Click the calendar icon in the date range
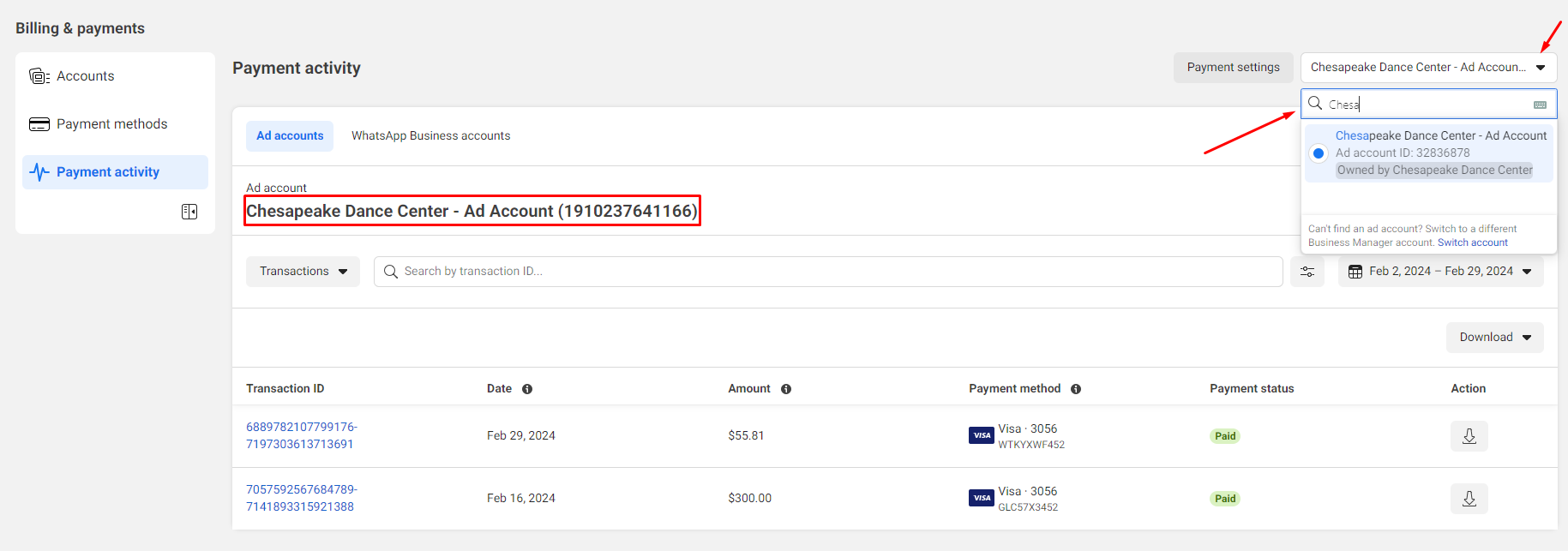 point(1355,272)
